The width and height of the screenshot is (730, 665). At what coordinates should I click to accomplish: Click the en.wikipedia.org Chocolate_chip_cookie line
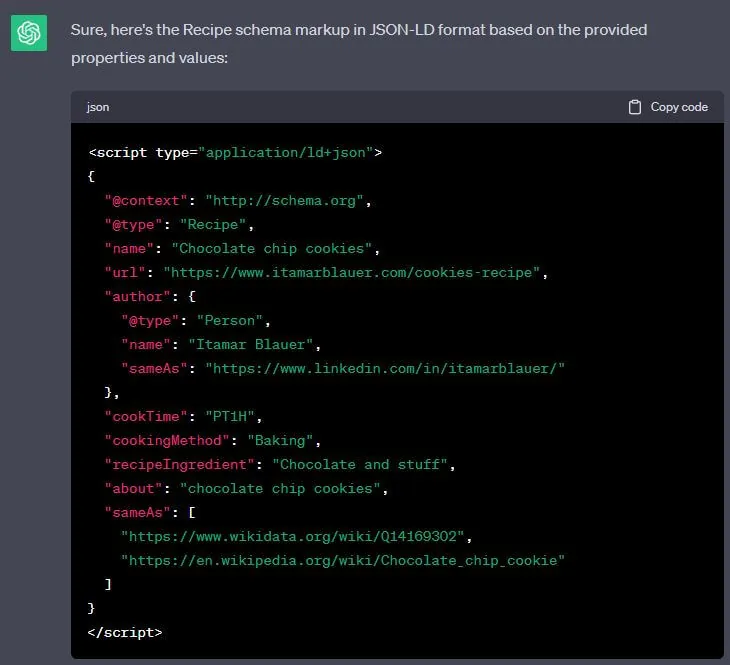(343, 561)
